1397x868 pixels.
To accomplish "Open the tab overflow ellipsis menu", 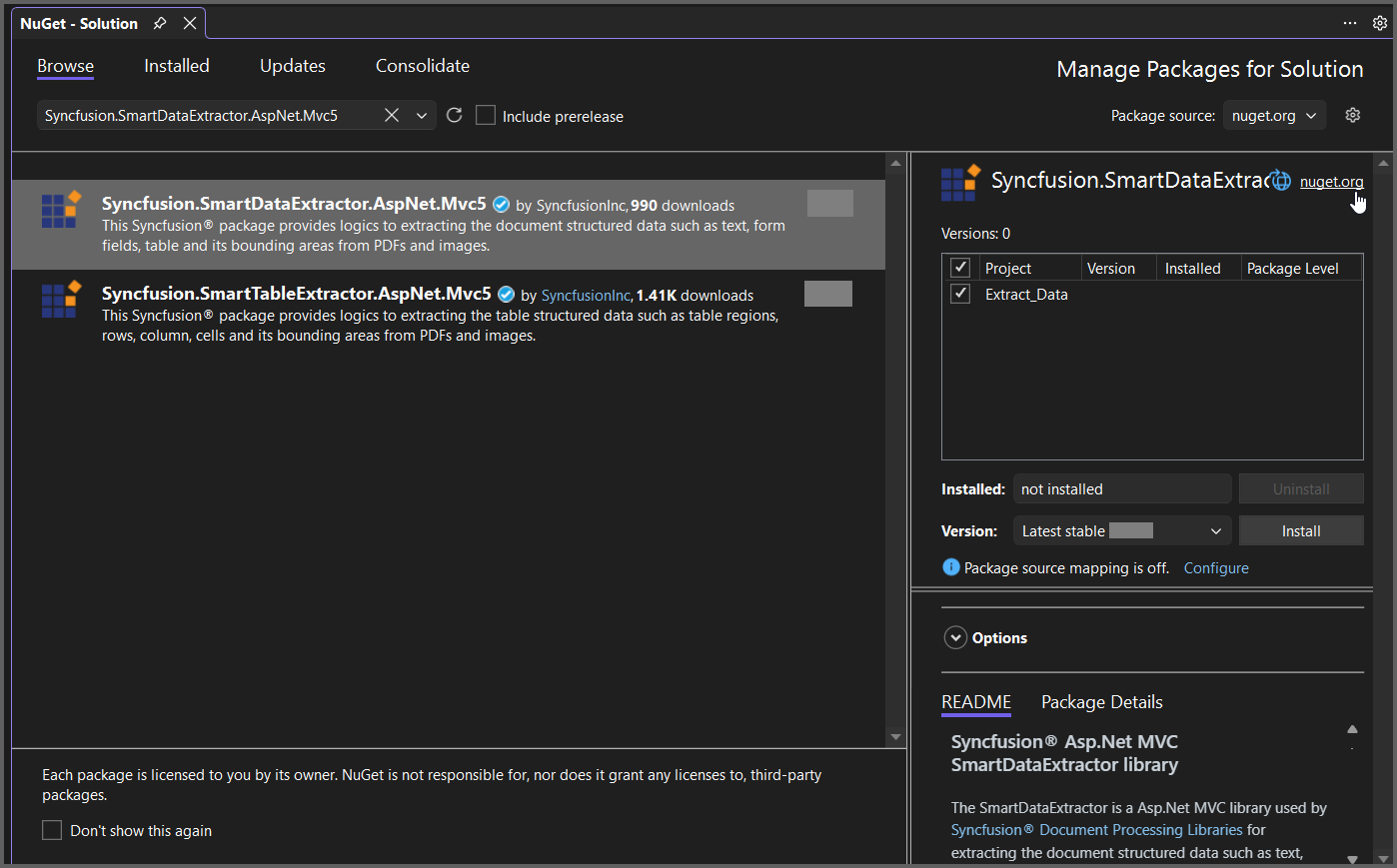I will tap(1350, 23).
